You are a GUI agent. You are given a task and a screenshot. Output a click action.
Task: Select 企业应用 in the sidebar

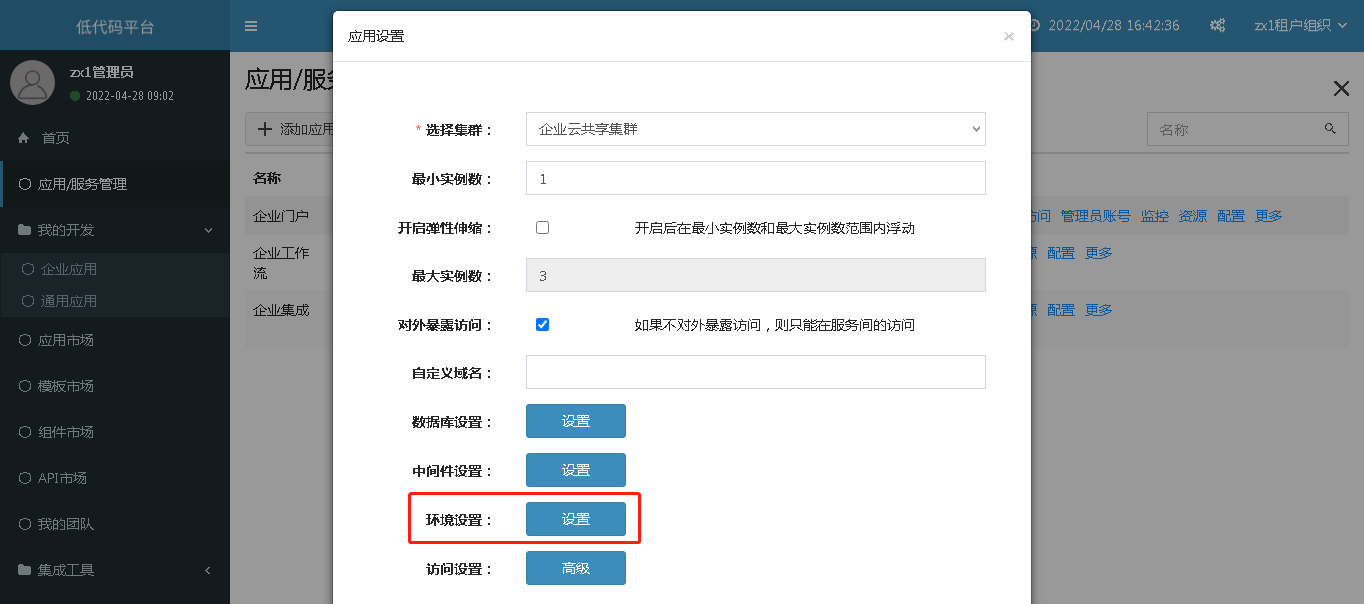click(x=68, y=269)
